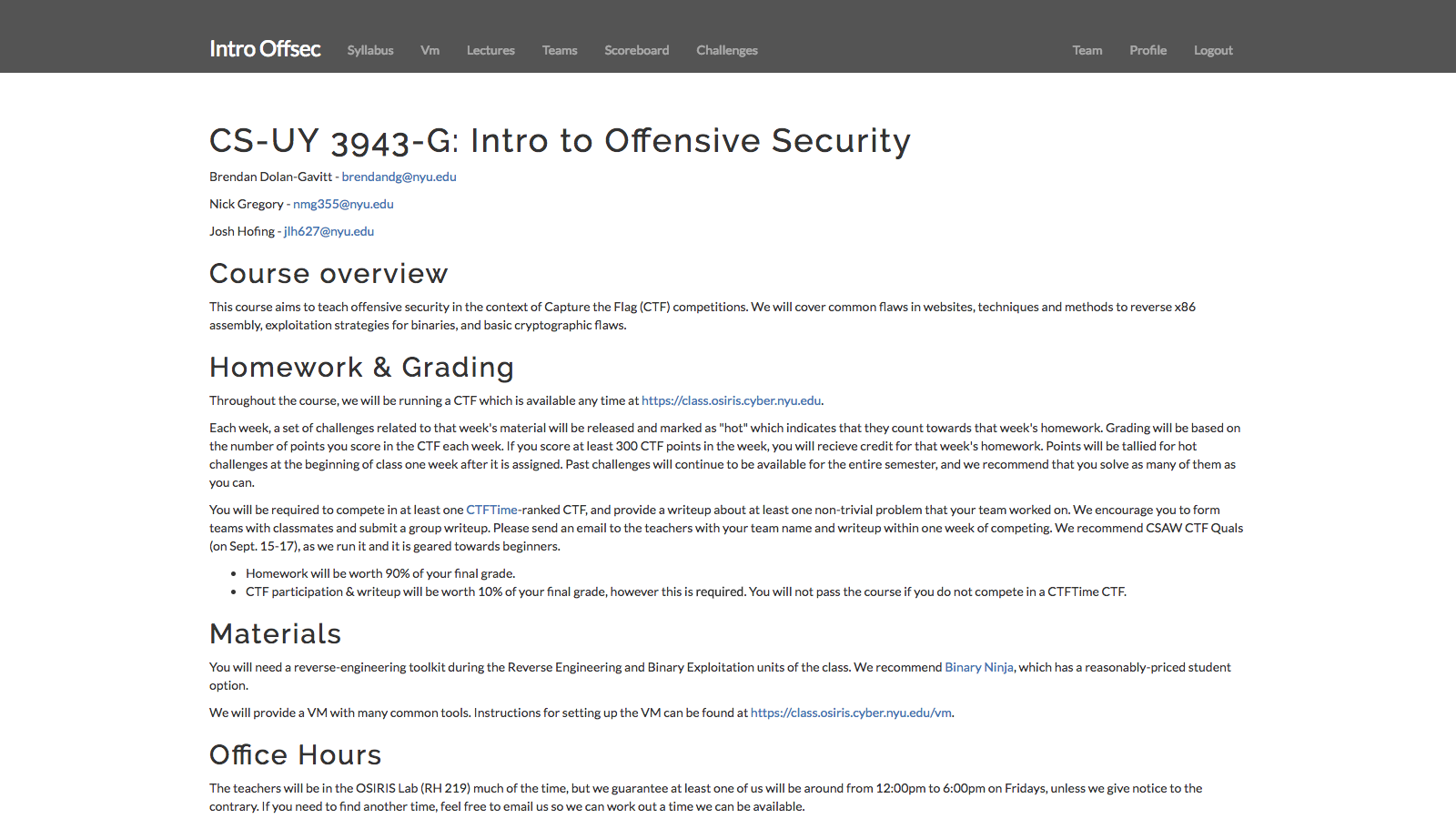Viewport: 1456px width, 819px height.
Task: Open the jlh627@nyu.edu email link
Action: click(x=329, y=232)
